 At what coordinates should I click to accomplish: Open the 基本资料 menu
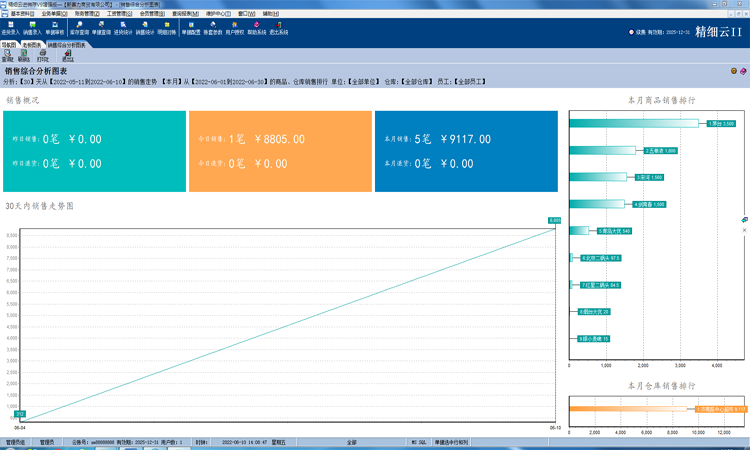click(x=22, y=14)
